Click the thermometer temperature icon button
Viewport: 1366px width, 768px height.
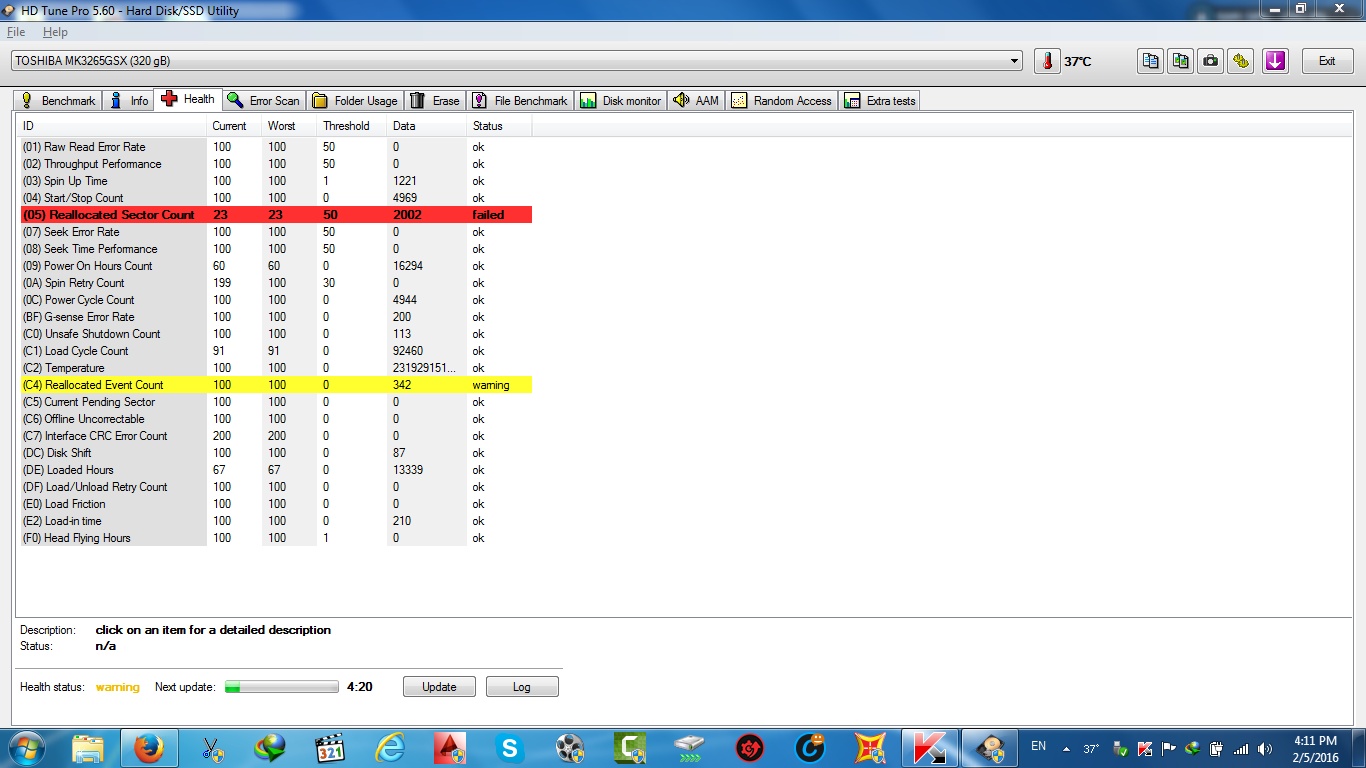(1046, 61)
